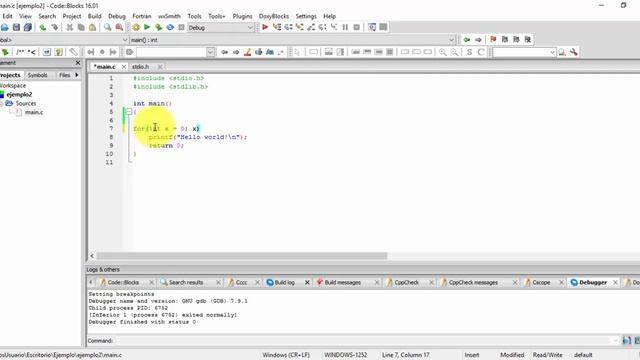Image resolution: width=640 pixels, height=360 pixels.
Task: Click the Save all files icon
Action: 28,27
